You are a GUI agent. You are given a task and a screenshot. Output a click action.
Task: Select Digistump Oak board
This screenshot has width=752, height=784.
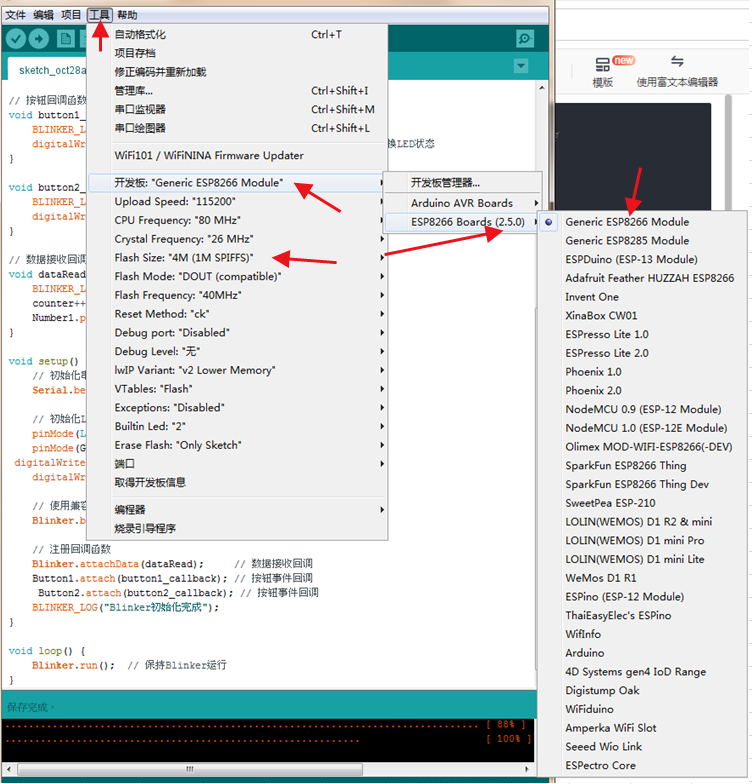pos(642,690)
